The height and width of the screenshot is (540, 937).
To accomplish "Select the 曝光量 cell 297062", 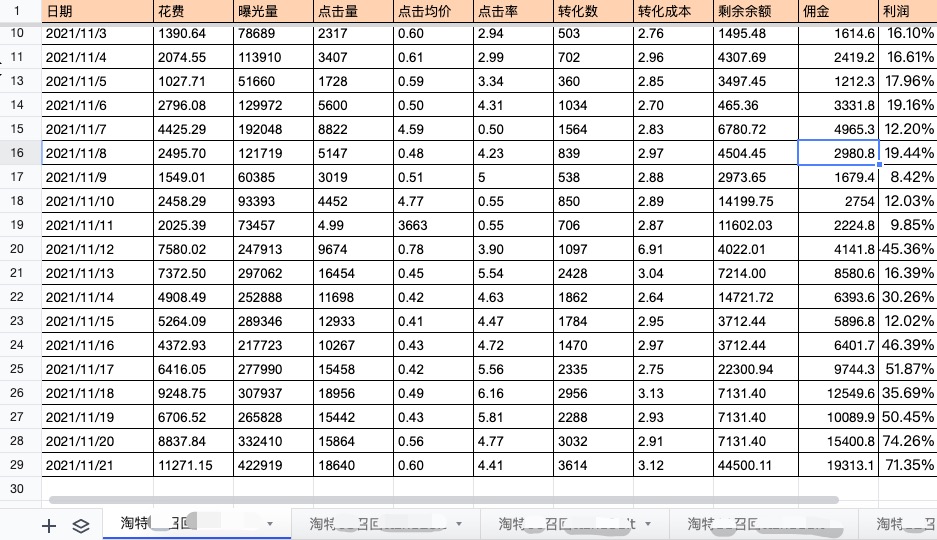I will [x=274, y=273].
